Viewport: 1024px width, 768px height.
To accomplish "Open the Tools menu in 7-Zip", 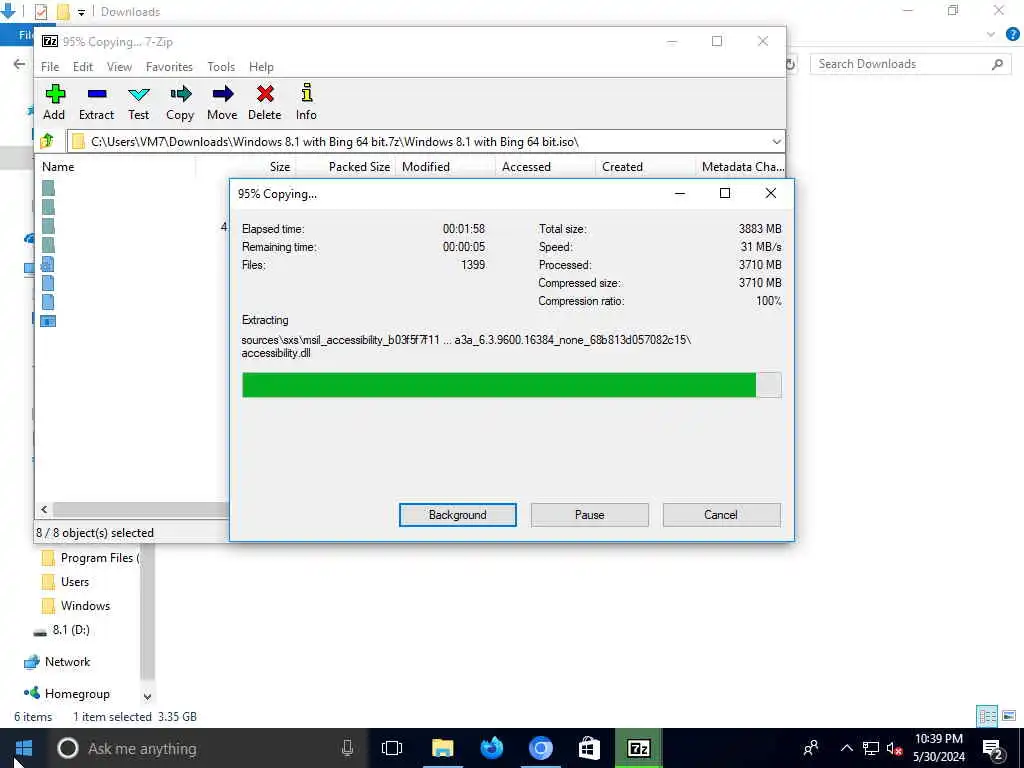I will point(221,67).
